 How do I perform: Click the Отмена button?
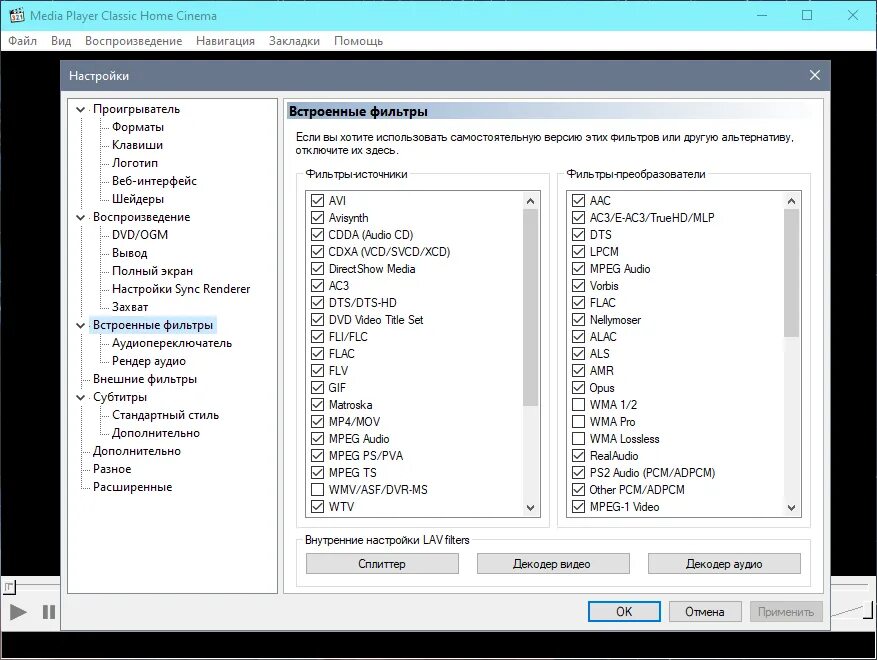705,611
